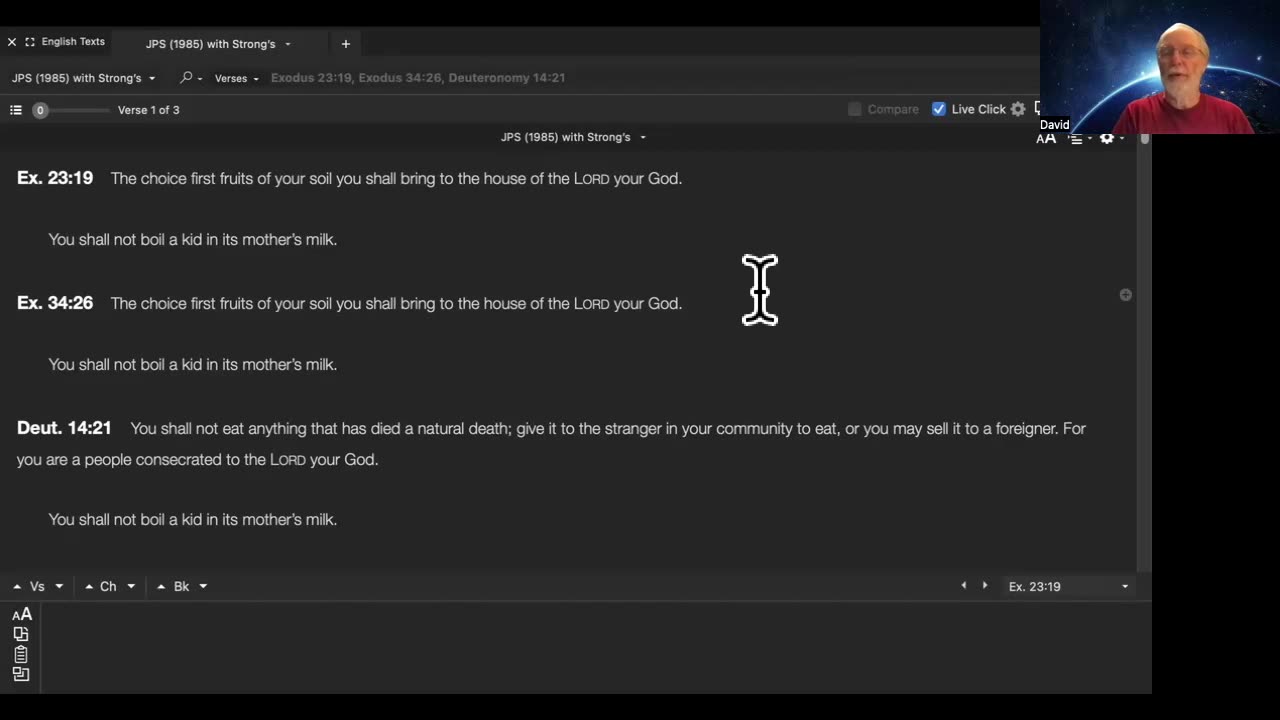Screen dimensions: 1280x720
Task: Select the English Texts zone label
Action: tap(73, 42)
